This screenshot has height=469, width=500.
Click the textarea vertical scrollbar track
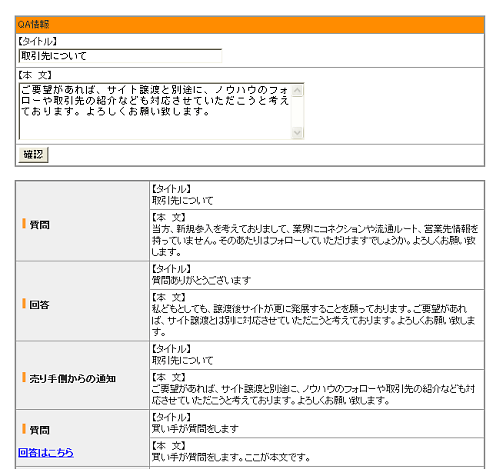point(297,112)
